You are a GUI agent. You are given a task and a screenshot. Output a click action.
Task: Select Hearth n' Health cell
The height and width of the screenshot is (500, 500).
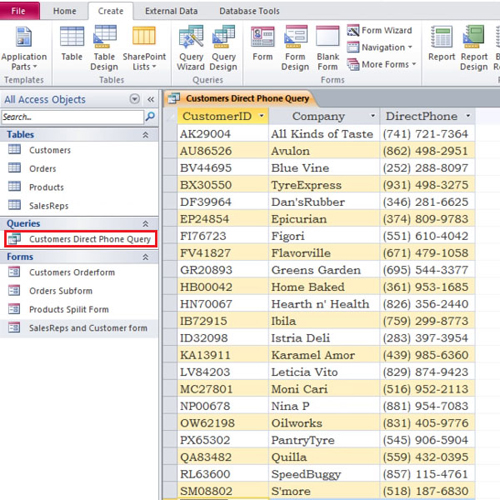(324, 304)
